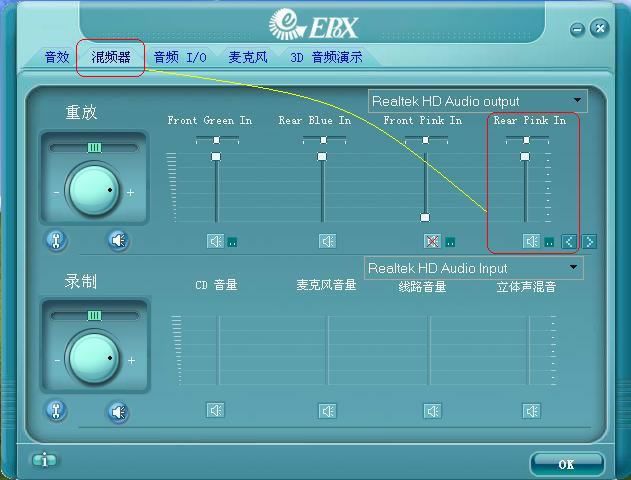Click the 立体声混音 slider track
This screenshot has width=631, height=480.
click(x=528, y=350)
